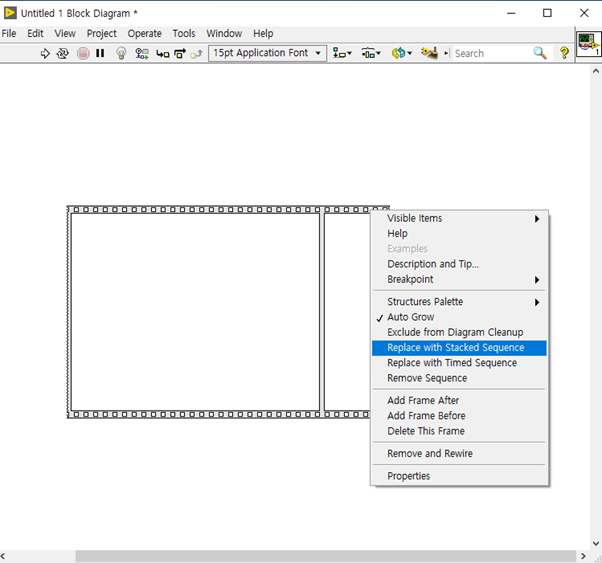Click the vertical scrollbar up arrow

point(595,71)
